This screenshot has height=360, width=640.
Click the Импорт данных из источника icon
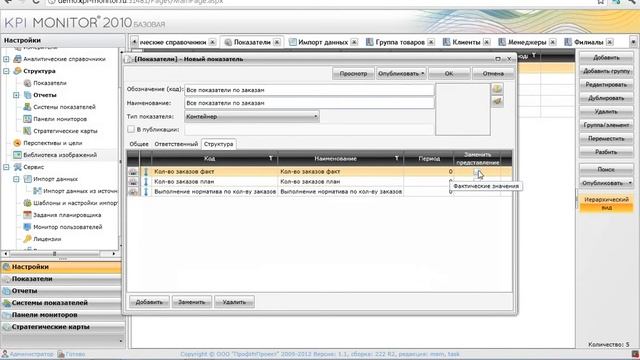(37, 191)
